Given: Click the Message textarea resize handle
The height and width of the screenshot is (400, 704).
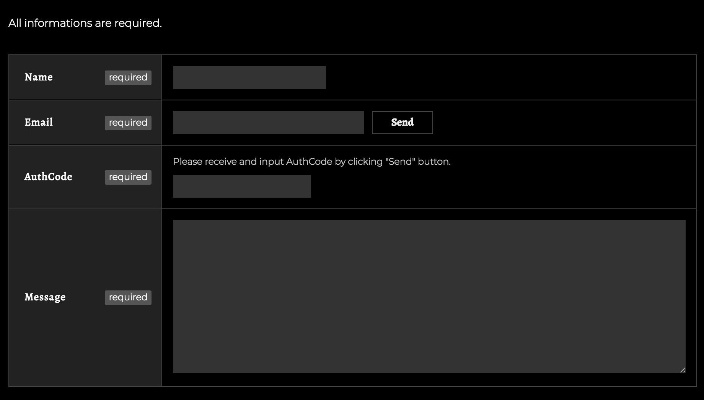Looking at the screenshot, I should [x=682, y=370].
